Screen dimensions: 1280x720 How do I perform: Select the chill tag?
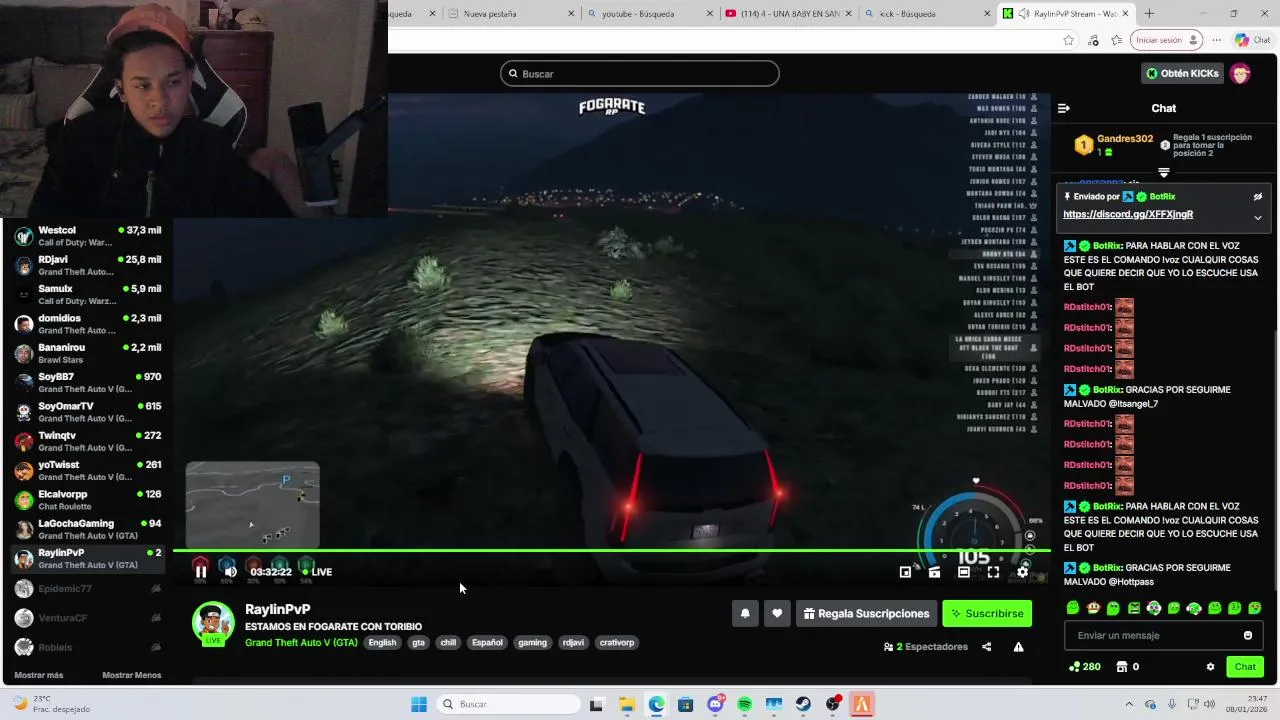tap(448, 643)
